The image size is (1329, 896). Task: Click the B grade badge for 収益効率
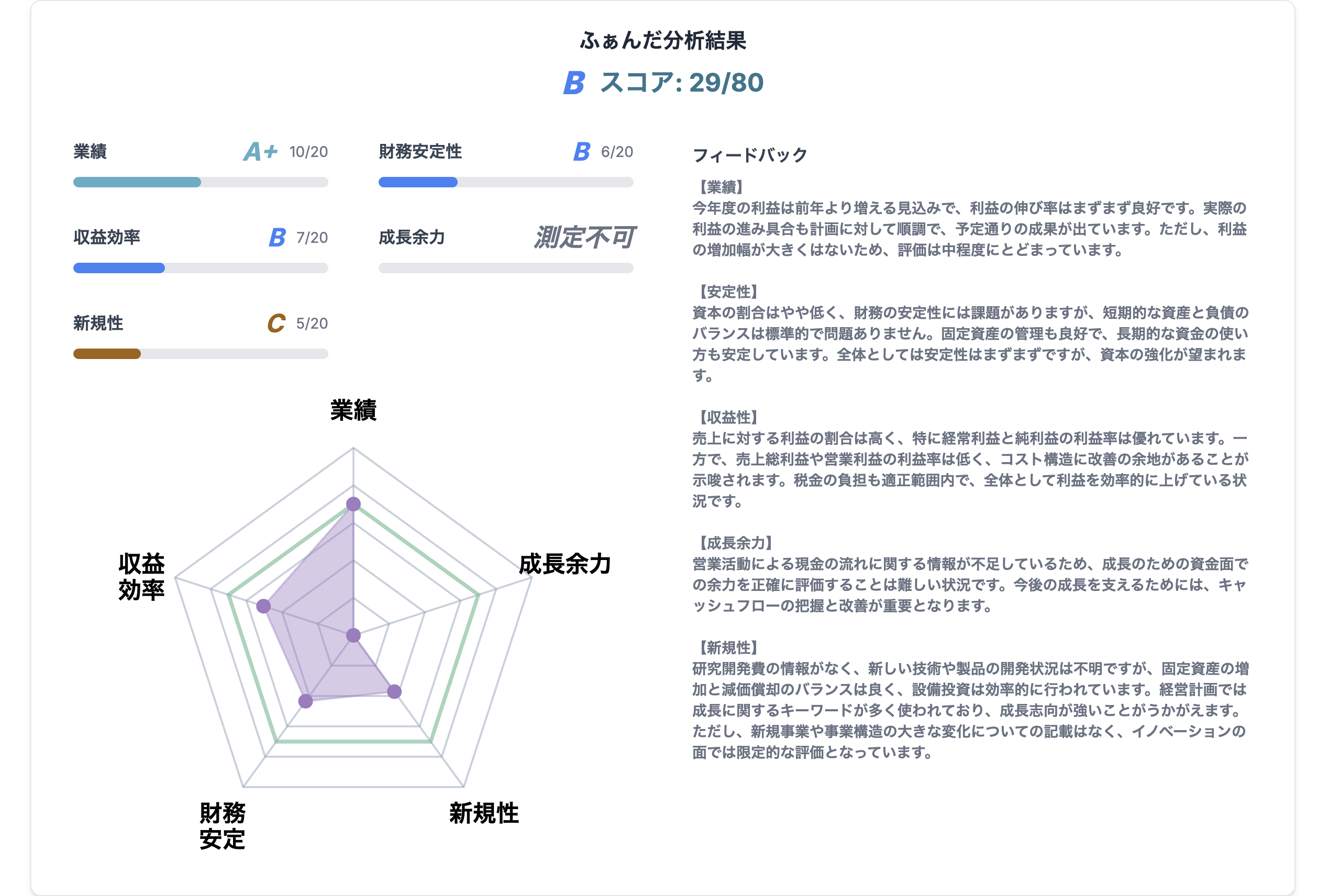277,237
